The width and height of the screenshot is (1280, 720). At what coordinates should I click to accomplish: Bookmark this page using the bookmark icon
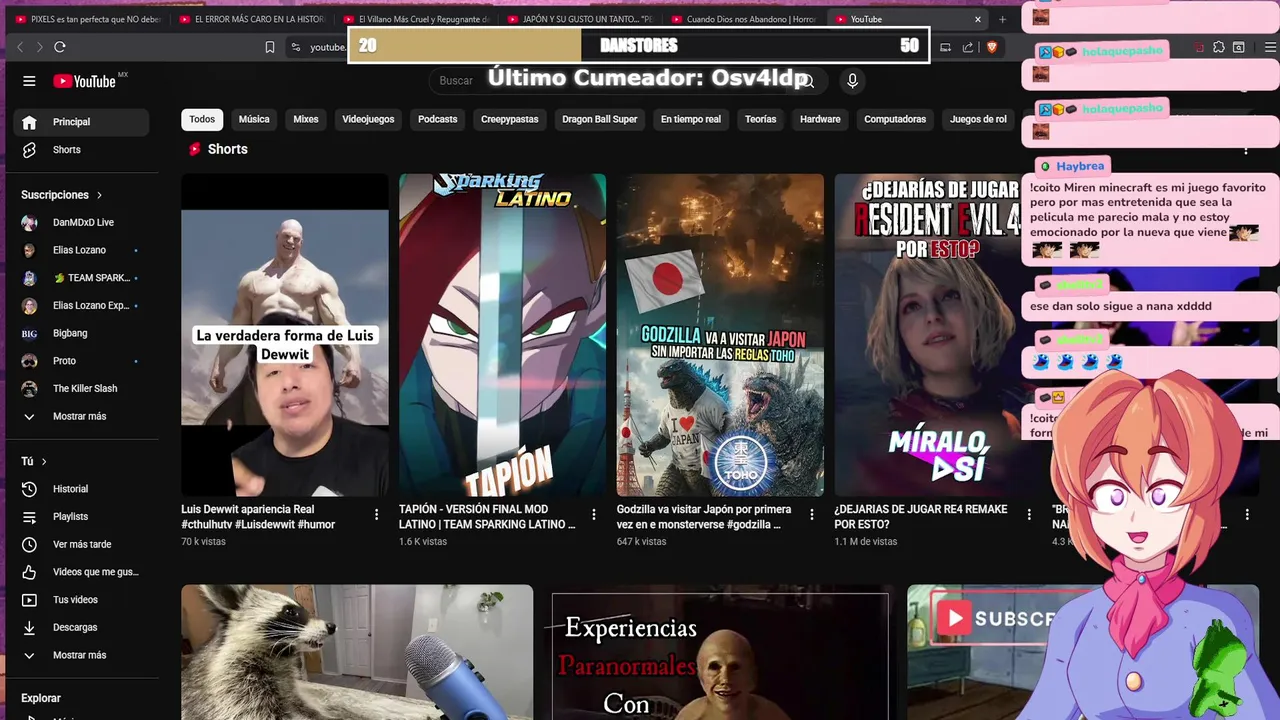tap(269, 47)
